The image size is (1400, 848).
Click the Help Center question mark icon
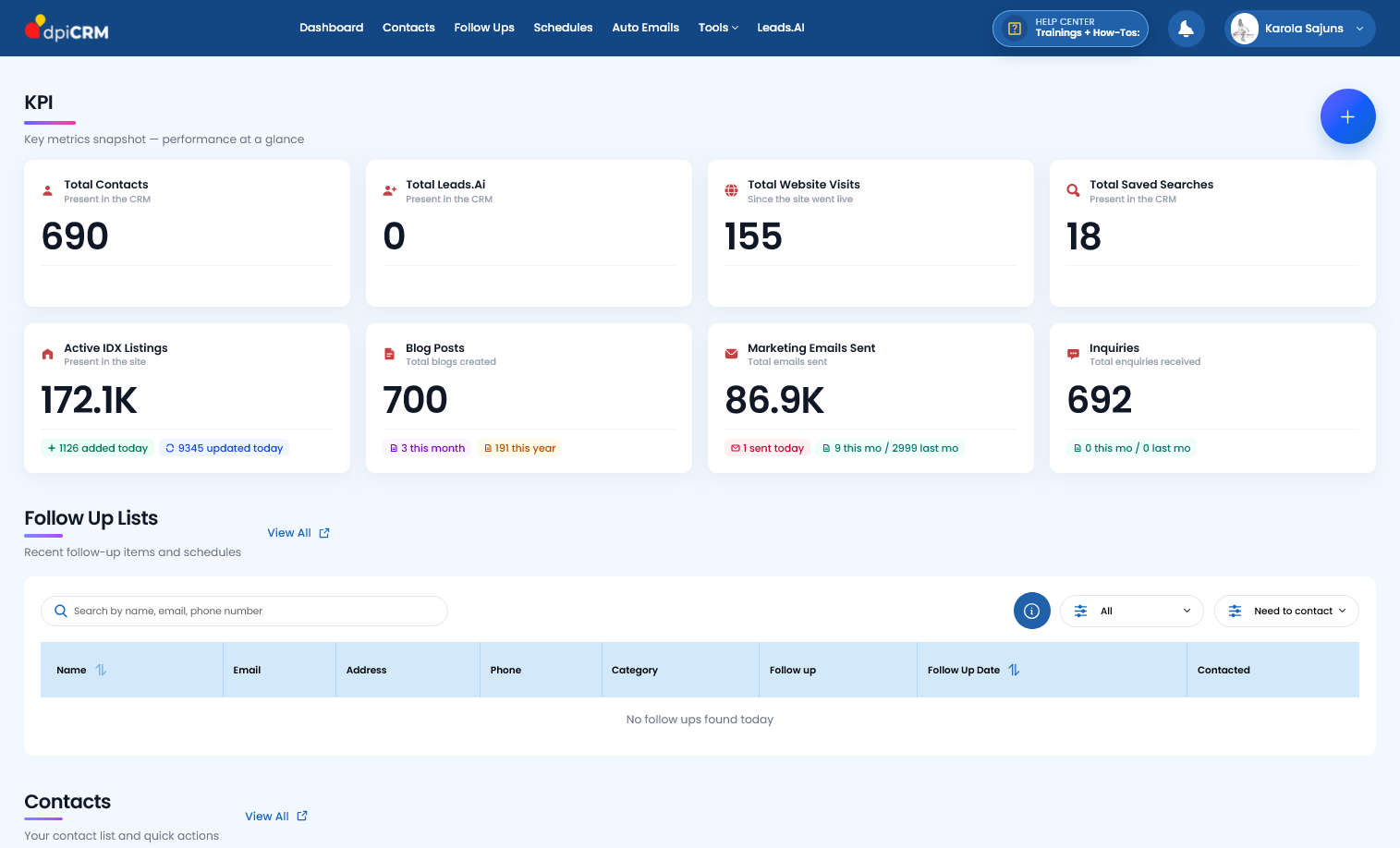pos(1014,29)
